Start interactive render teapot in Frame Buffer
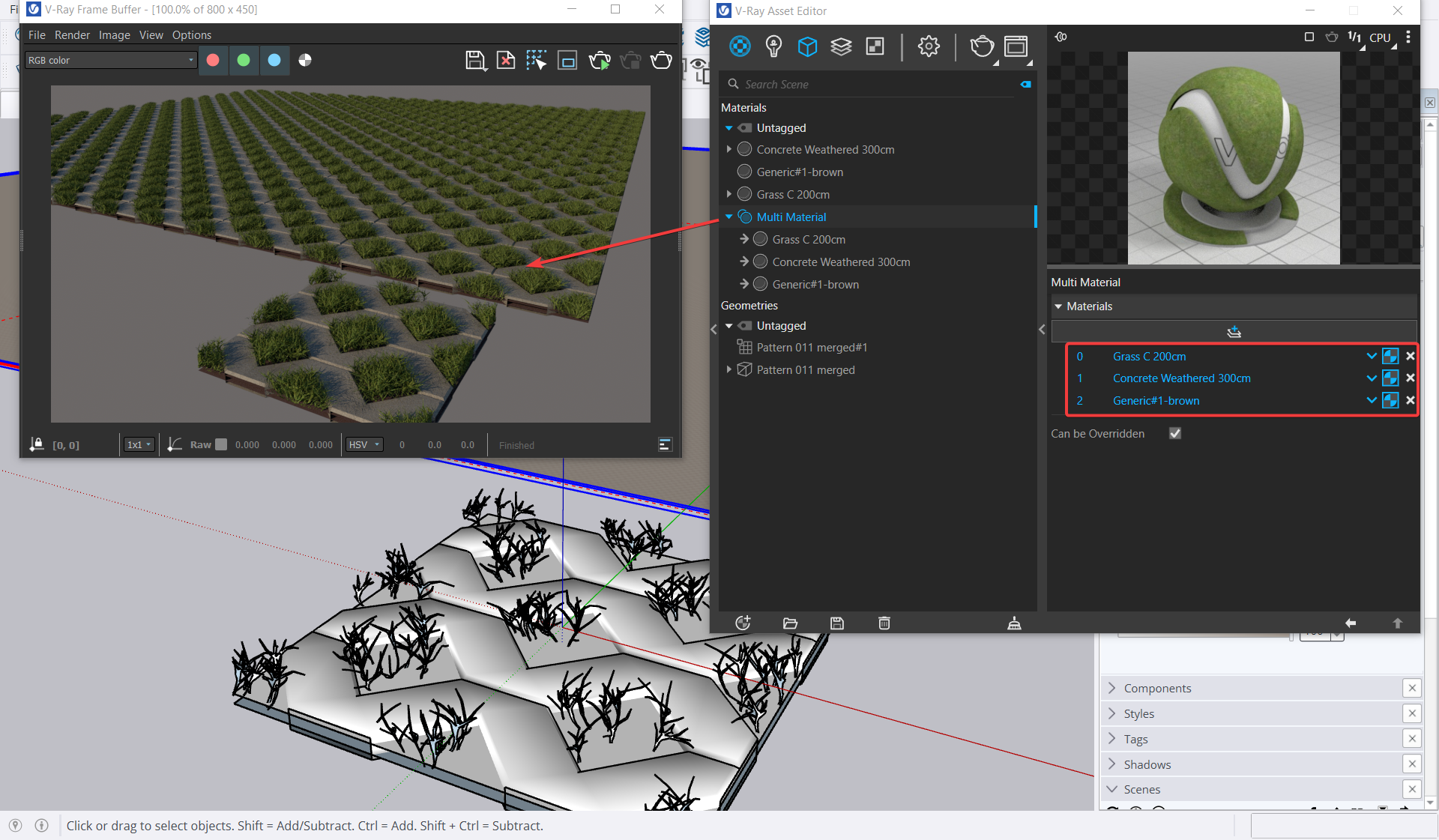Screen dimensions: 1439x840 [600, 61]
